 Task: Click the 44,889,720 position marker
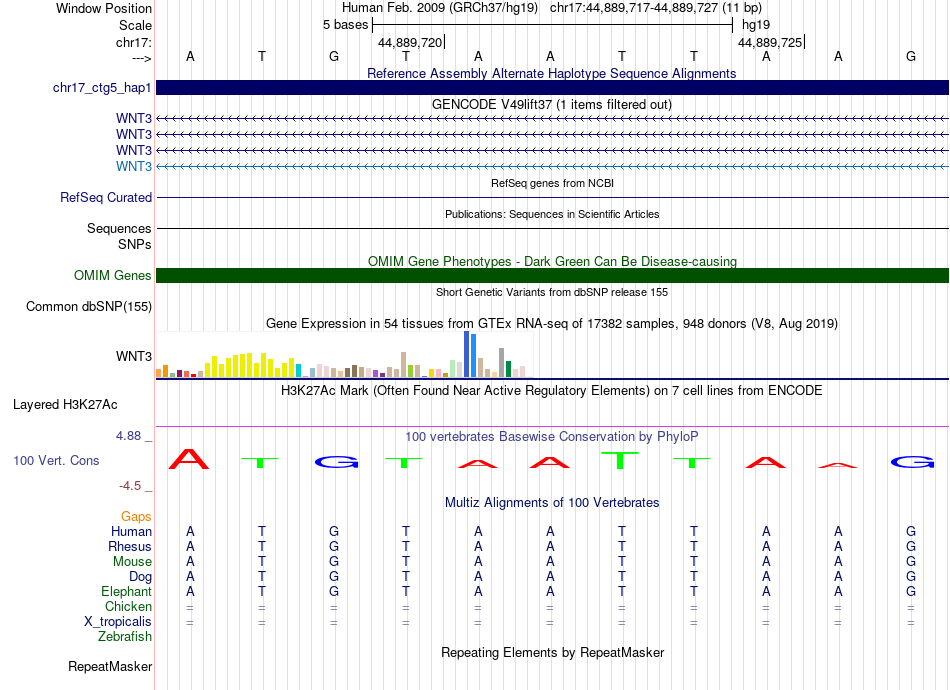[x=410, y=42]
